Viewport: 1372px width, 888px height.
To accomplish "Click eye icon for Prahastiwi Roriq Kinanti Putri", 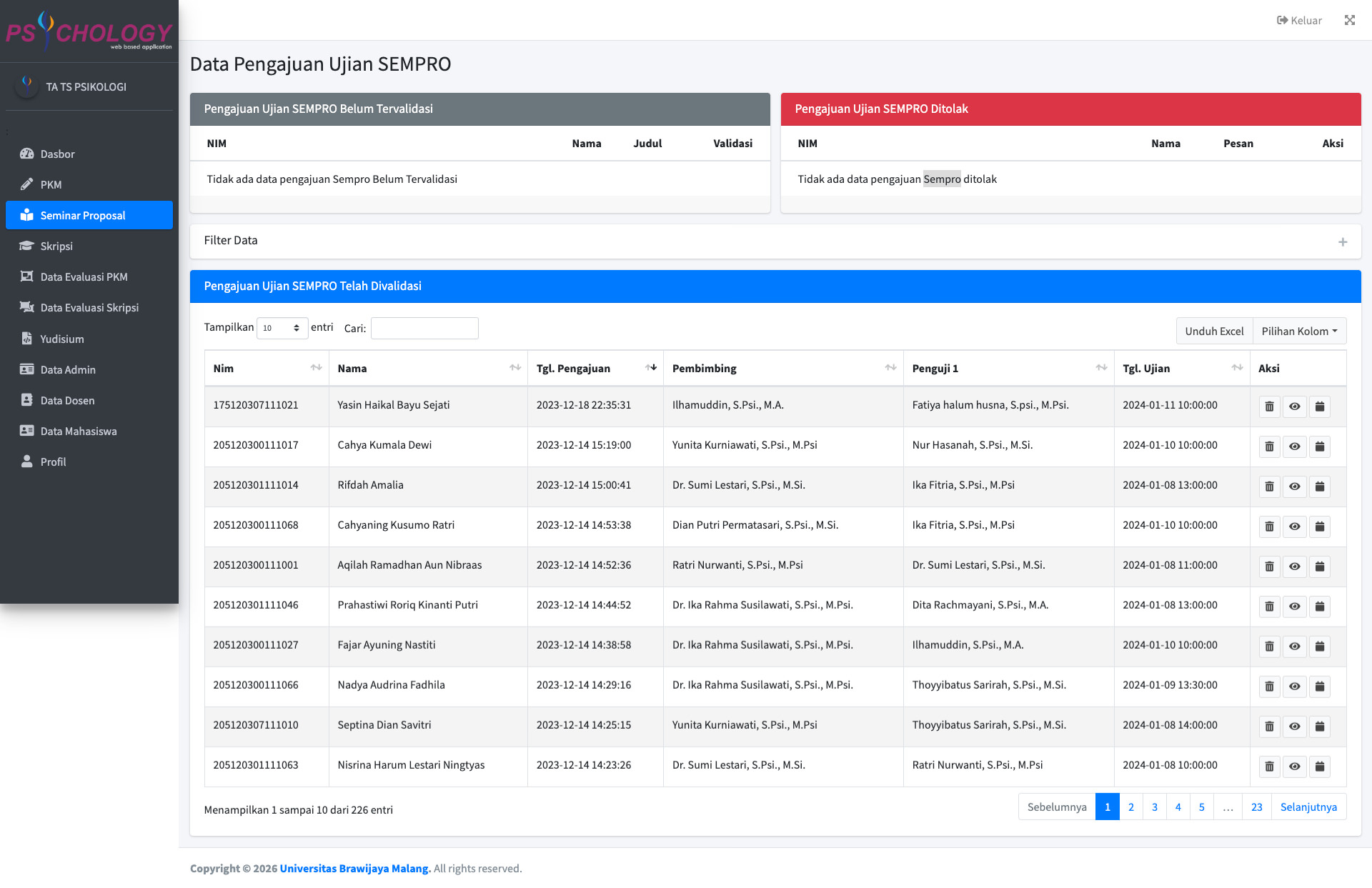I will pyautogui.click(x=1294, y=607).
